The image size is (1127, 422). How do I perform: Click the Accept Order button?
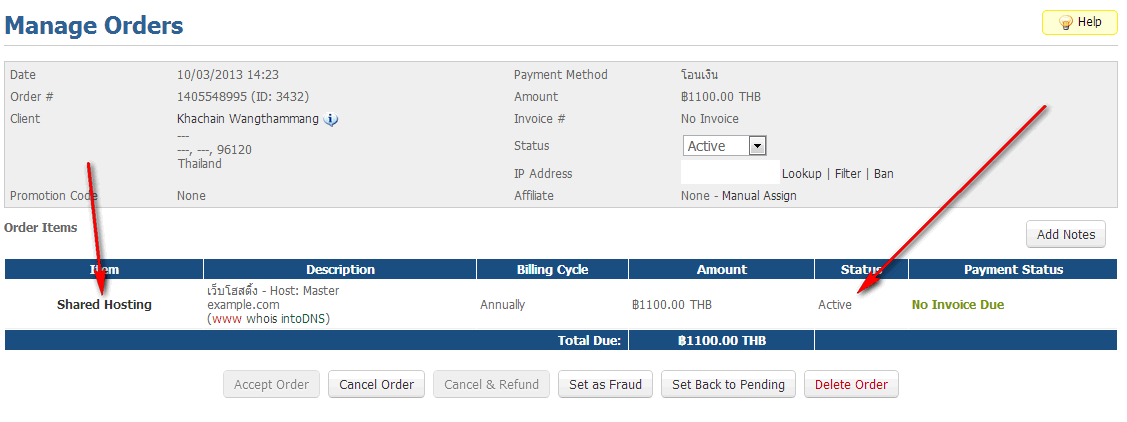[271, 385]
